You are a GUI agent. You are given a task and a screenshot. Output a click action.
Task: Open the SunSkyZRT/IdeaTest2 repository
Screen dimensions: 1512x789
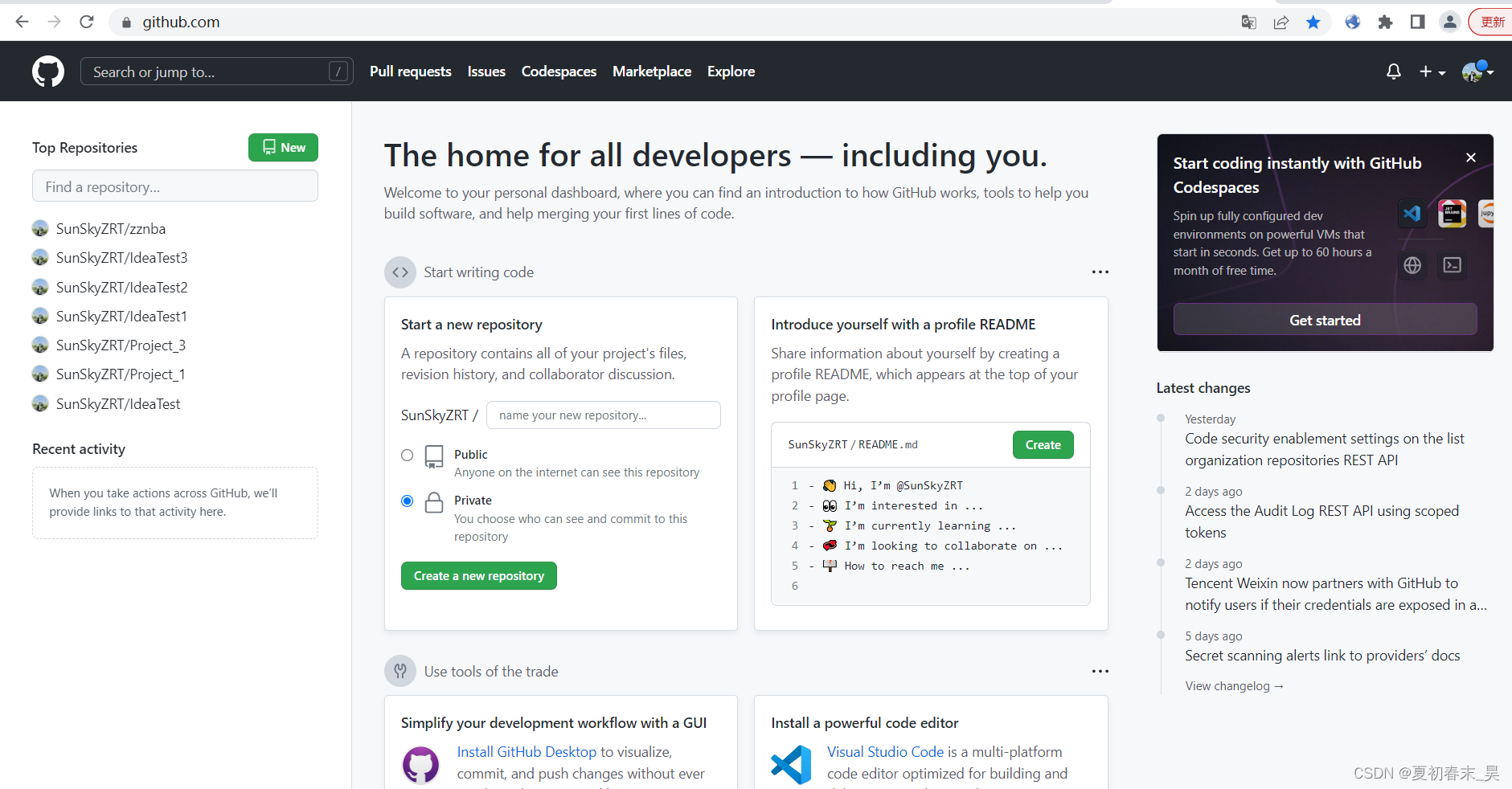coord(121,288)
